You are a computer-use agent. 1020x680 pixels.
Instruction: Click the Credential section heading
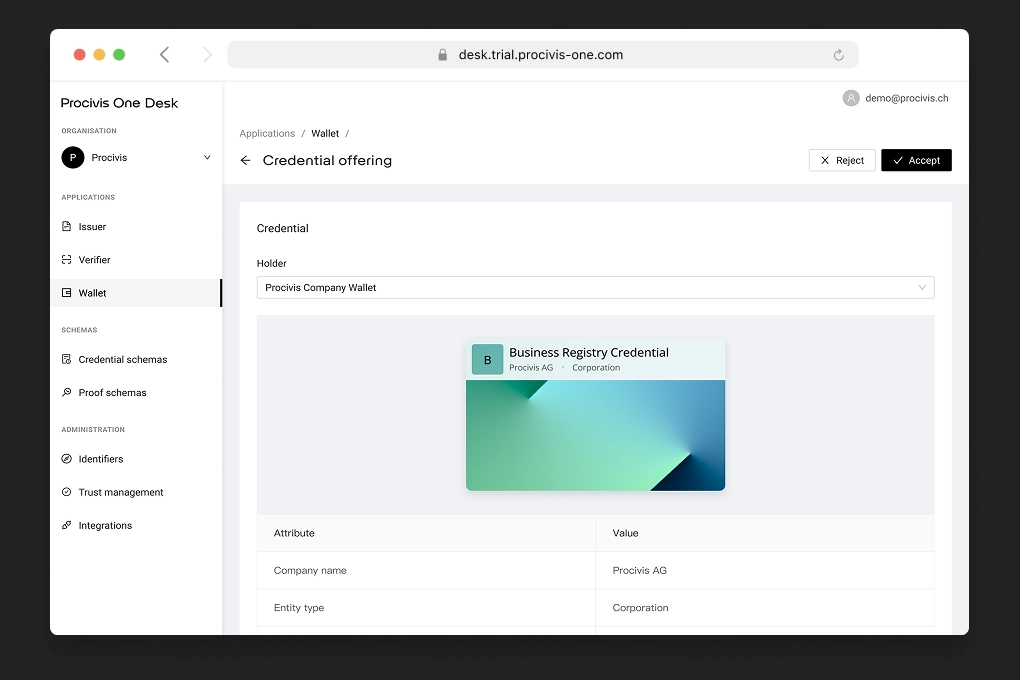click(x=282, y=228)
